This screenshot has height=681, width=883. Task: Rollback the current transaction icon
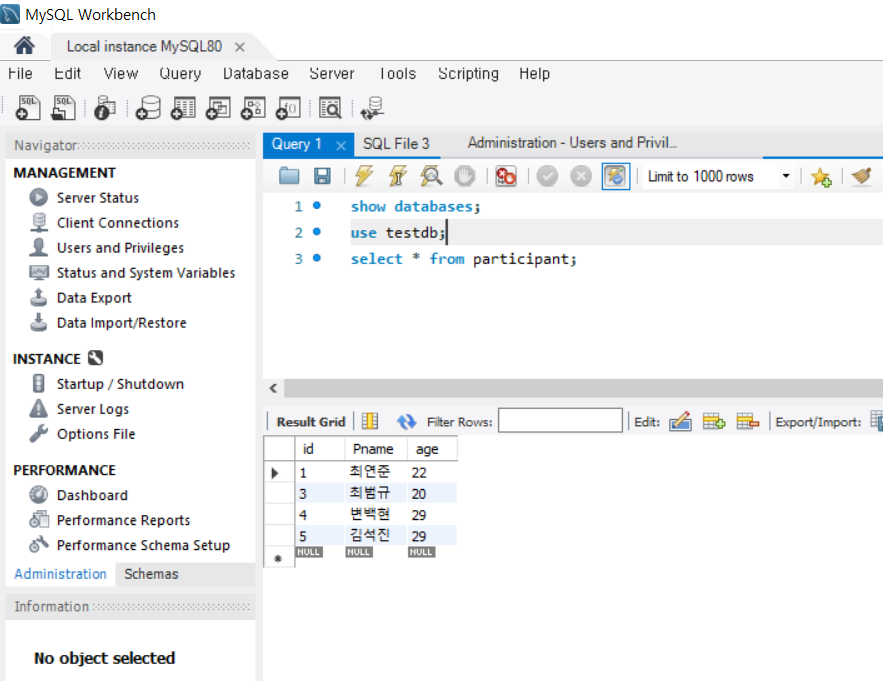tap(581, 176)
